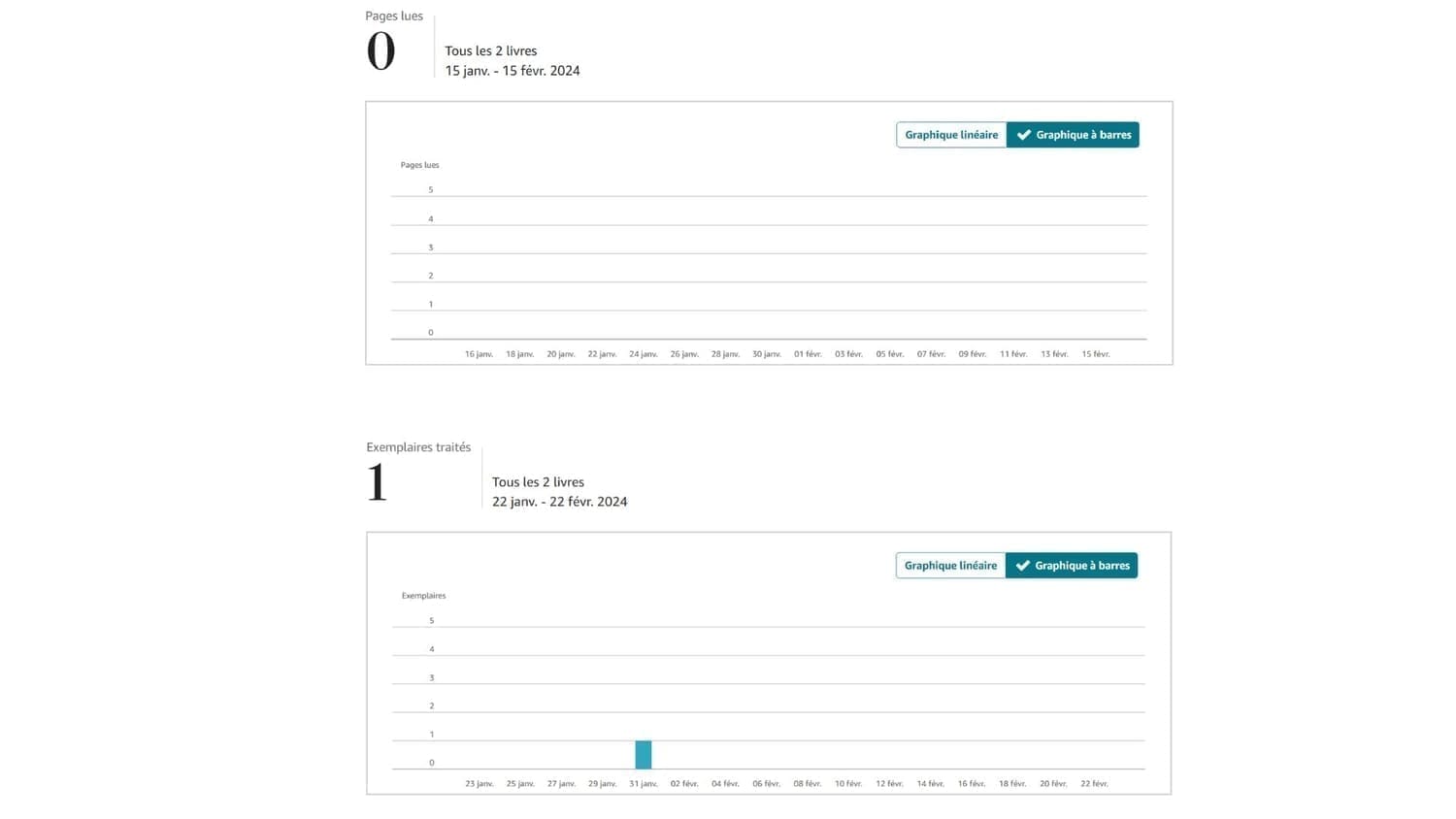This screenshot has height=819, width=1456.
Task: Click the '16 févr.' axis label
Action: click(x=972, y=784)
